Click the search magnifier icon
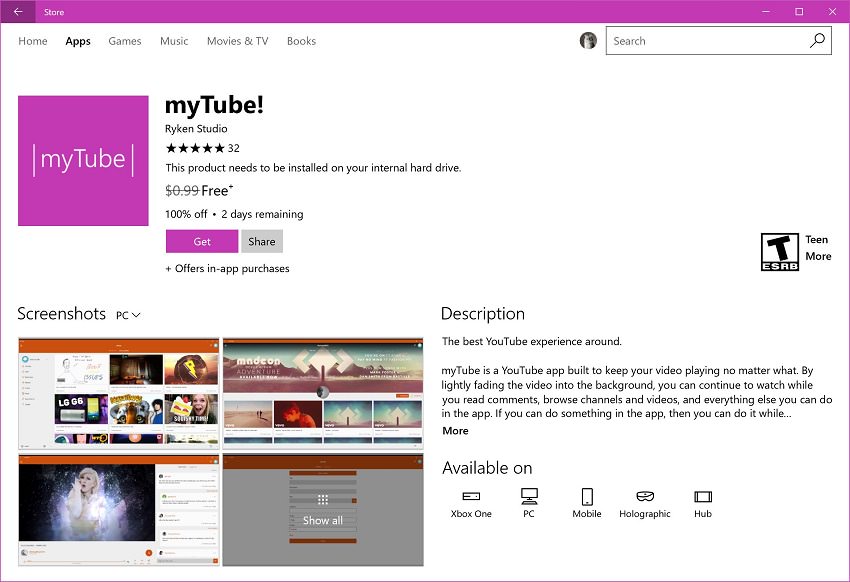 click(817, 41)
